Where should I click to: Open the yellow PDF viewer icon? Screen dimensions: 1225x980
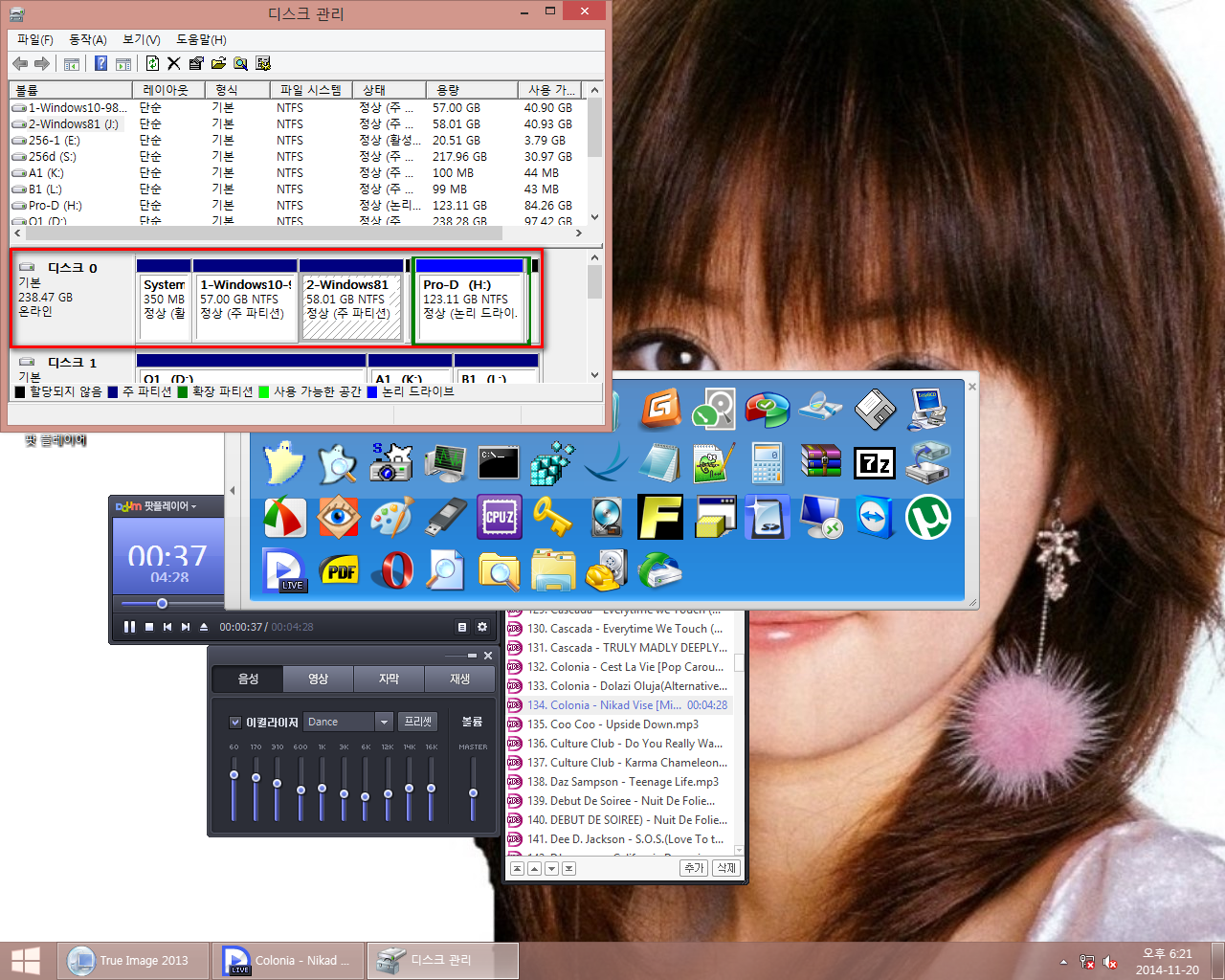tap(339, 571)
